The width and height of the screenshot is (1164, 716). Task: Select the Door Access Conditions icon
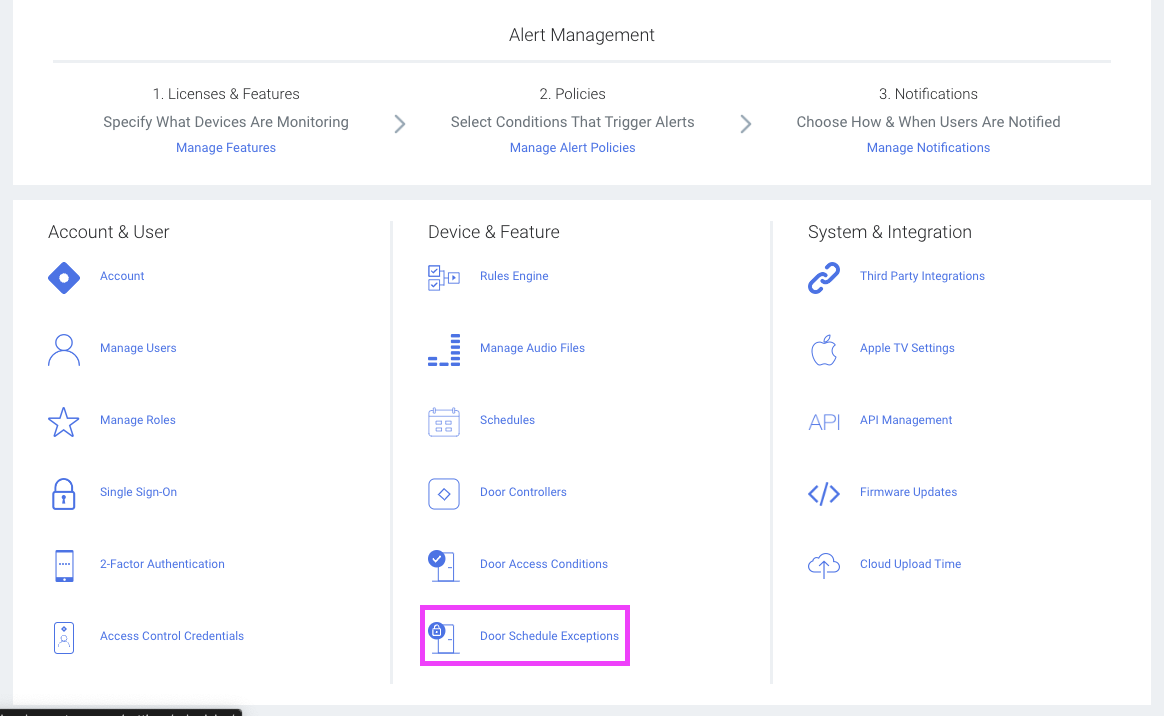click(443, 565)
